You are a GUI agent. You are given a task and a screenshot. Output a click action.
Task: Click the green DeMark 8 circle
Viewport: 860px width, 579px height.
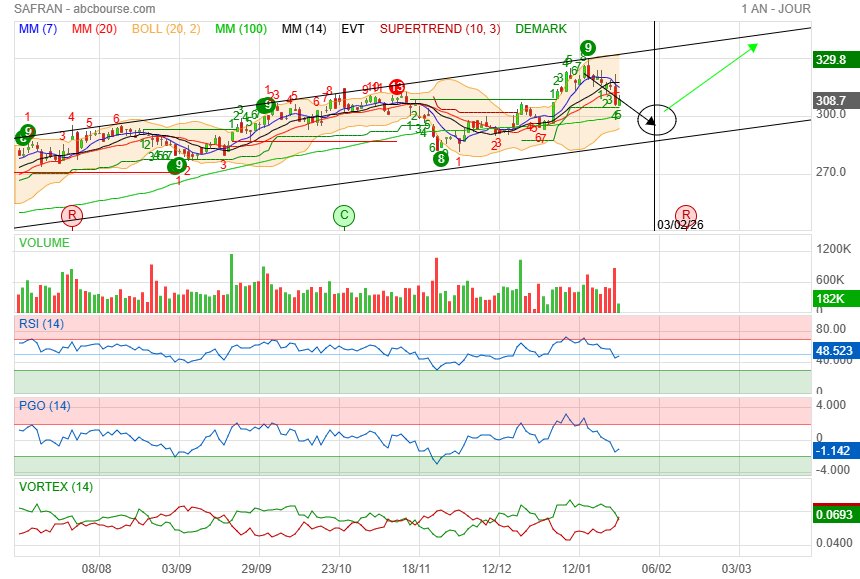pos(441,158)
